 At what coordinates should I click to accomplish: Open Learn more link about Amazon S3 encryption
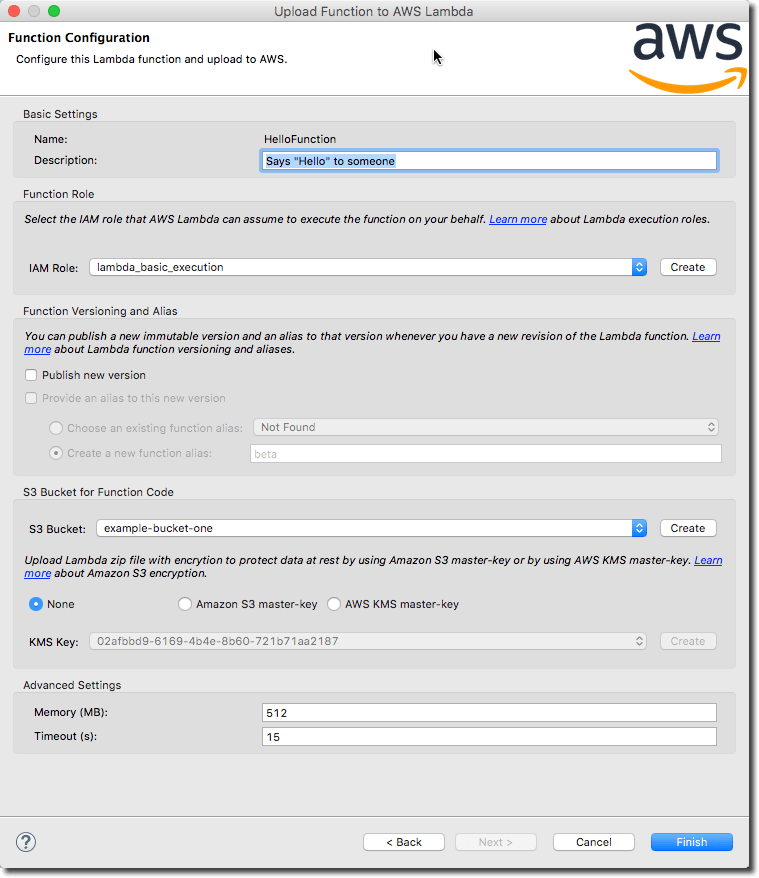click(708, 561)
